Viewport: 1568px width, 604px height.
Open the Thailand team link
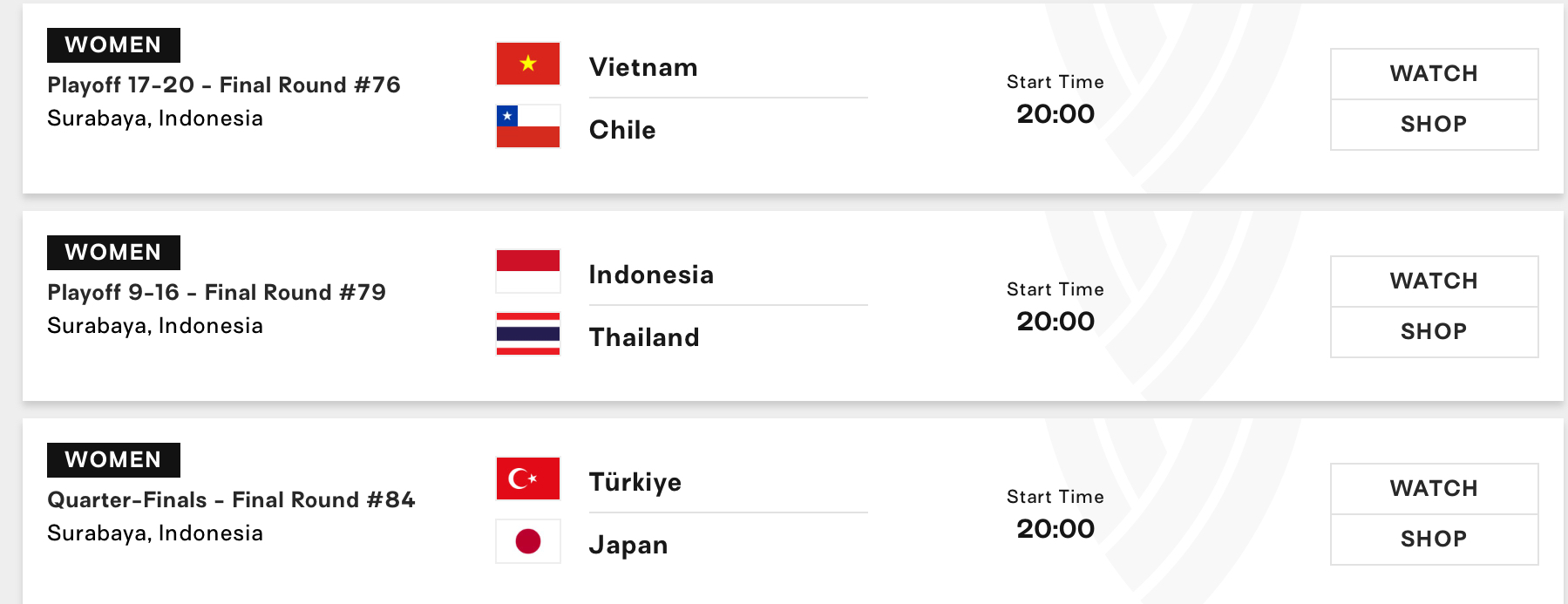[x=644, y=337]
